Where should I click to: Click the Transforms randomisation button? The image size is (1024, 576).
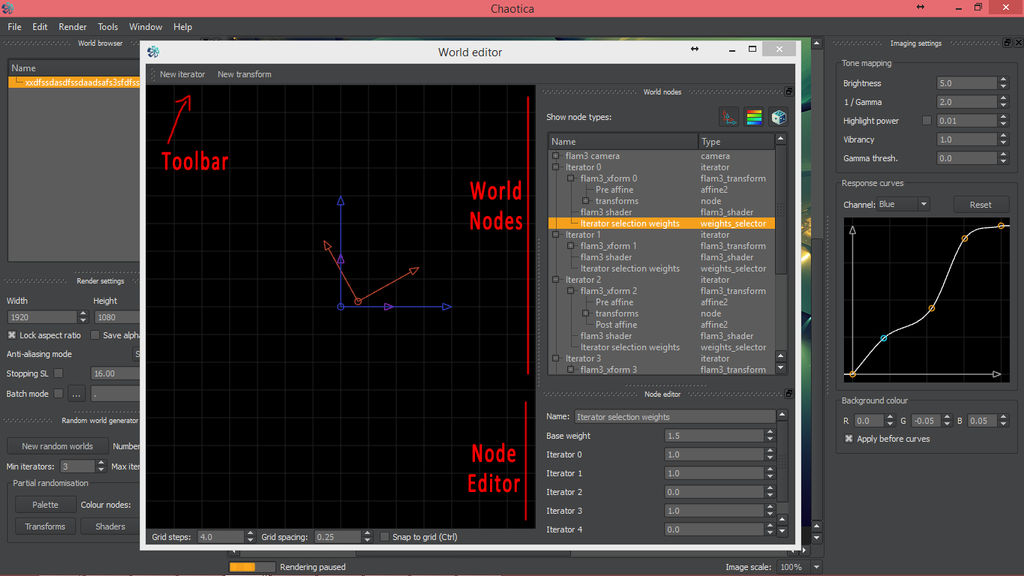pos(45,526)
